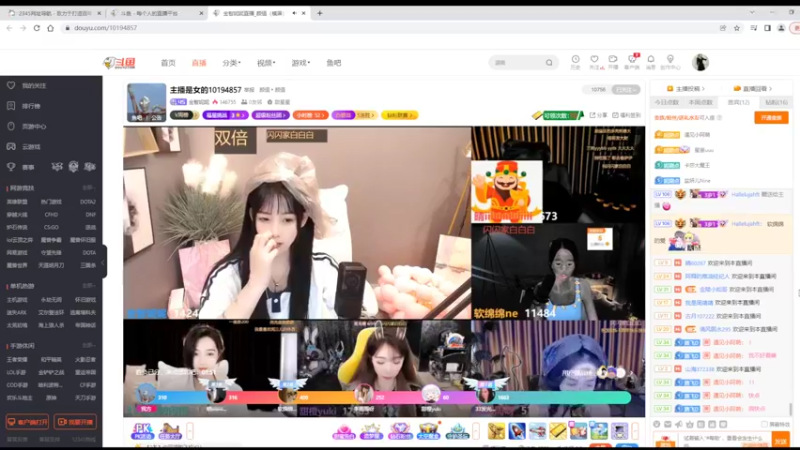Go to 首页 in navigation
The width and height of the screenshot is (800, 450).
(168, 63)
